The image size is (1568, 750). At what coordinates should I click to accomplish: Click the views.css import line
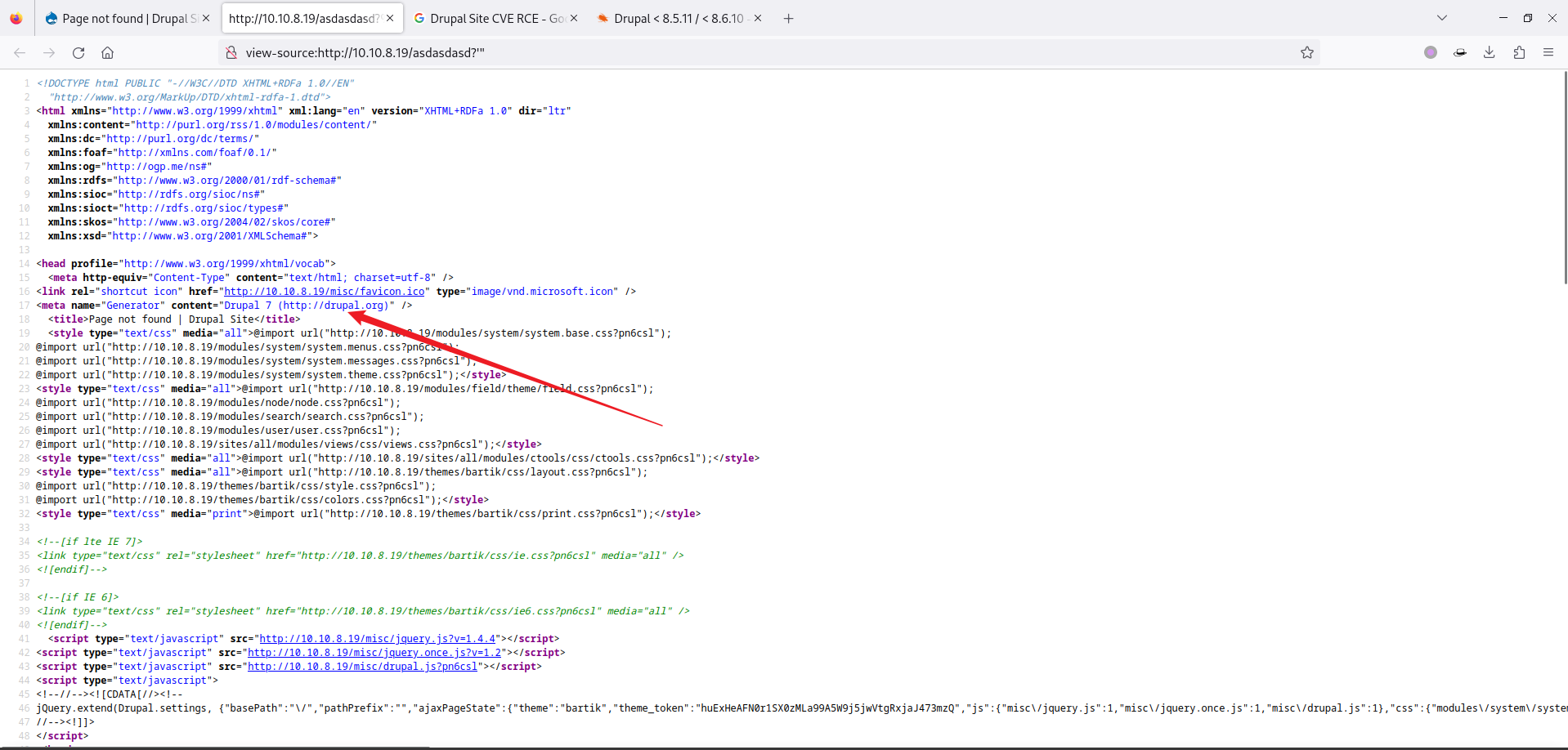(289, 444)
